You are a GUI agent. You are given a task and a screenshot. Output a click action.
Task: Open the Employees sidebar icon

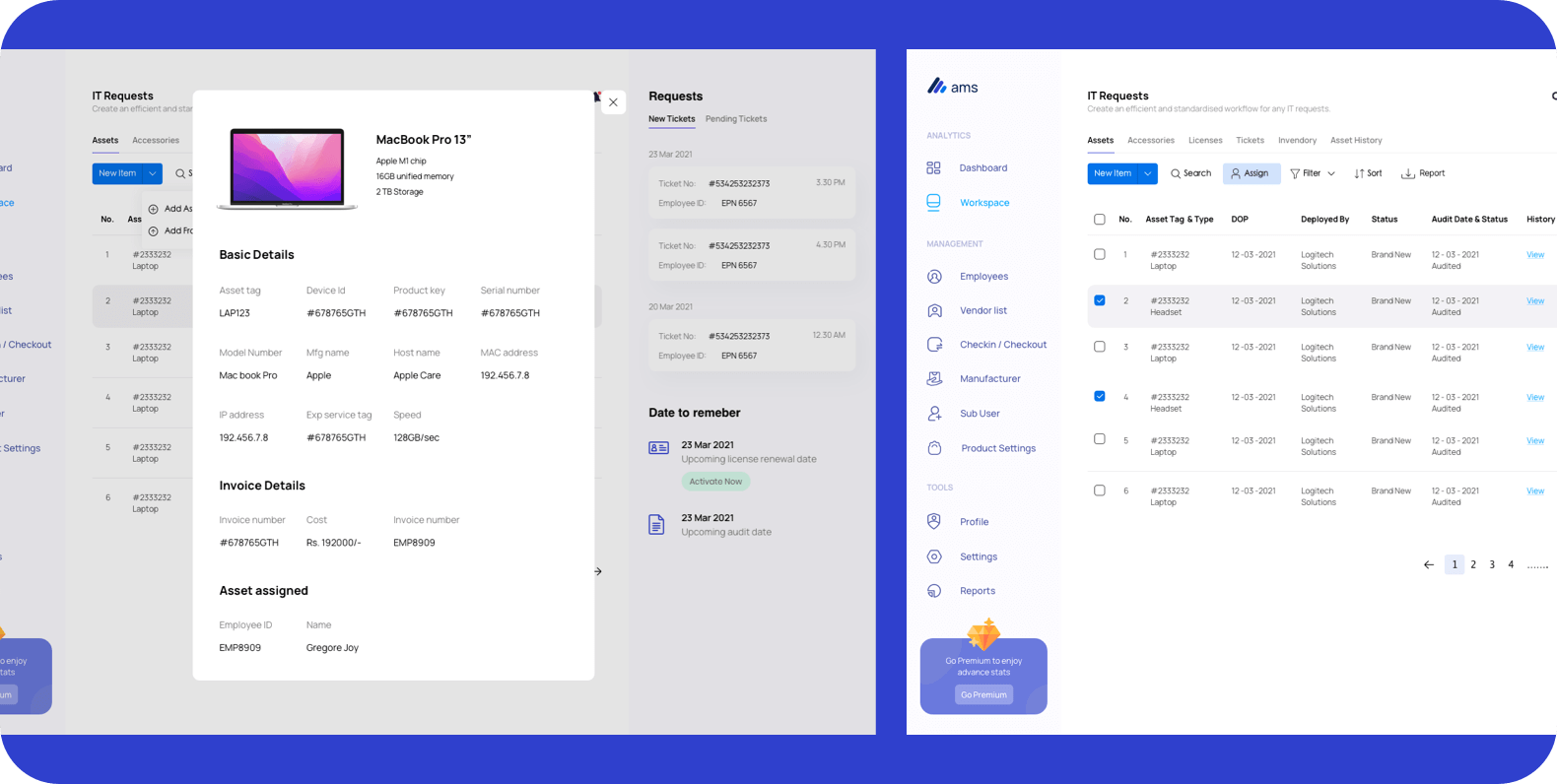[934, 277]
